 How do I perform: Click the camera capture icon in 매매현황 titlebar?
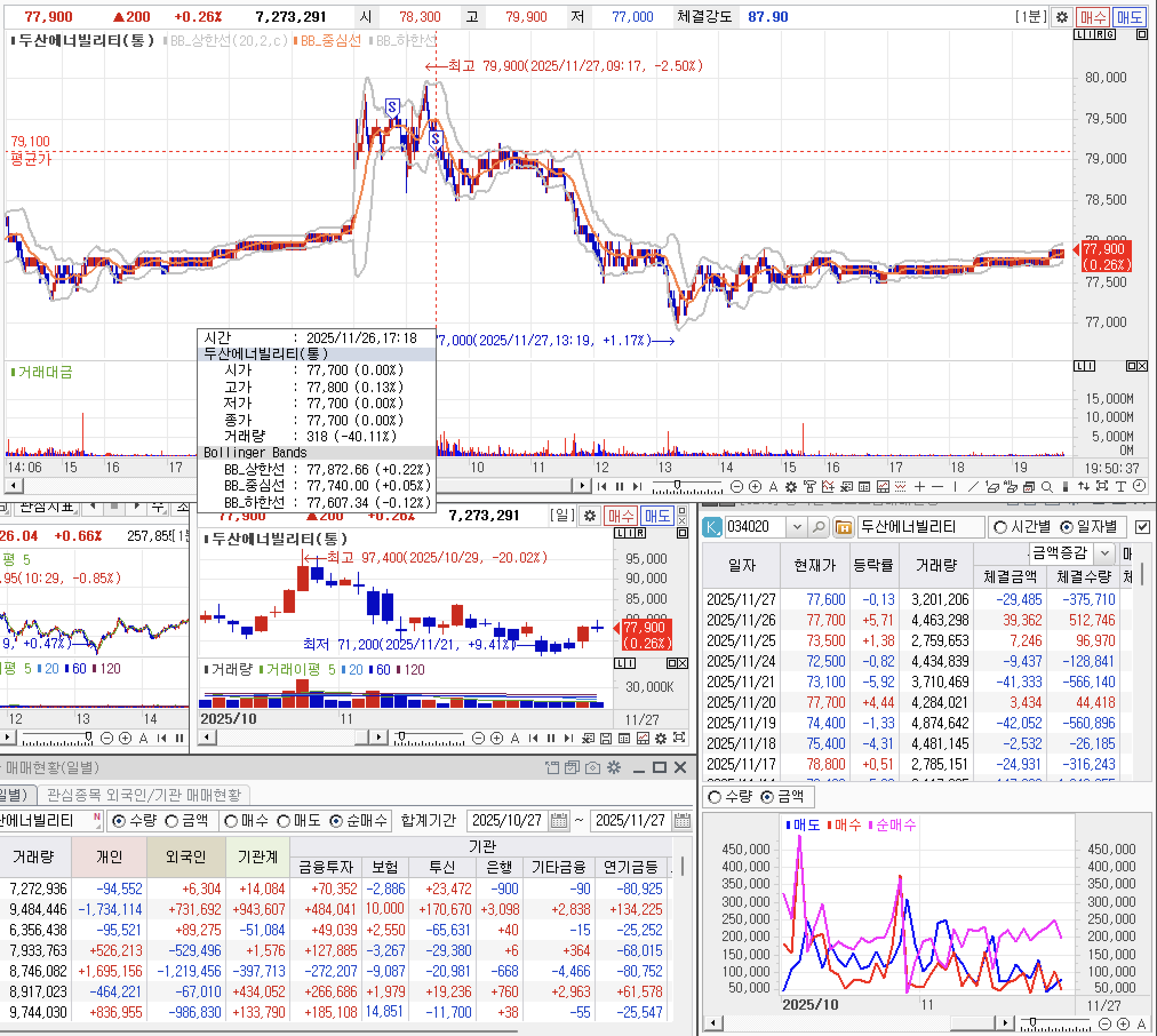pos(593,768)
